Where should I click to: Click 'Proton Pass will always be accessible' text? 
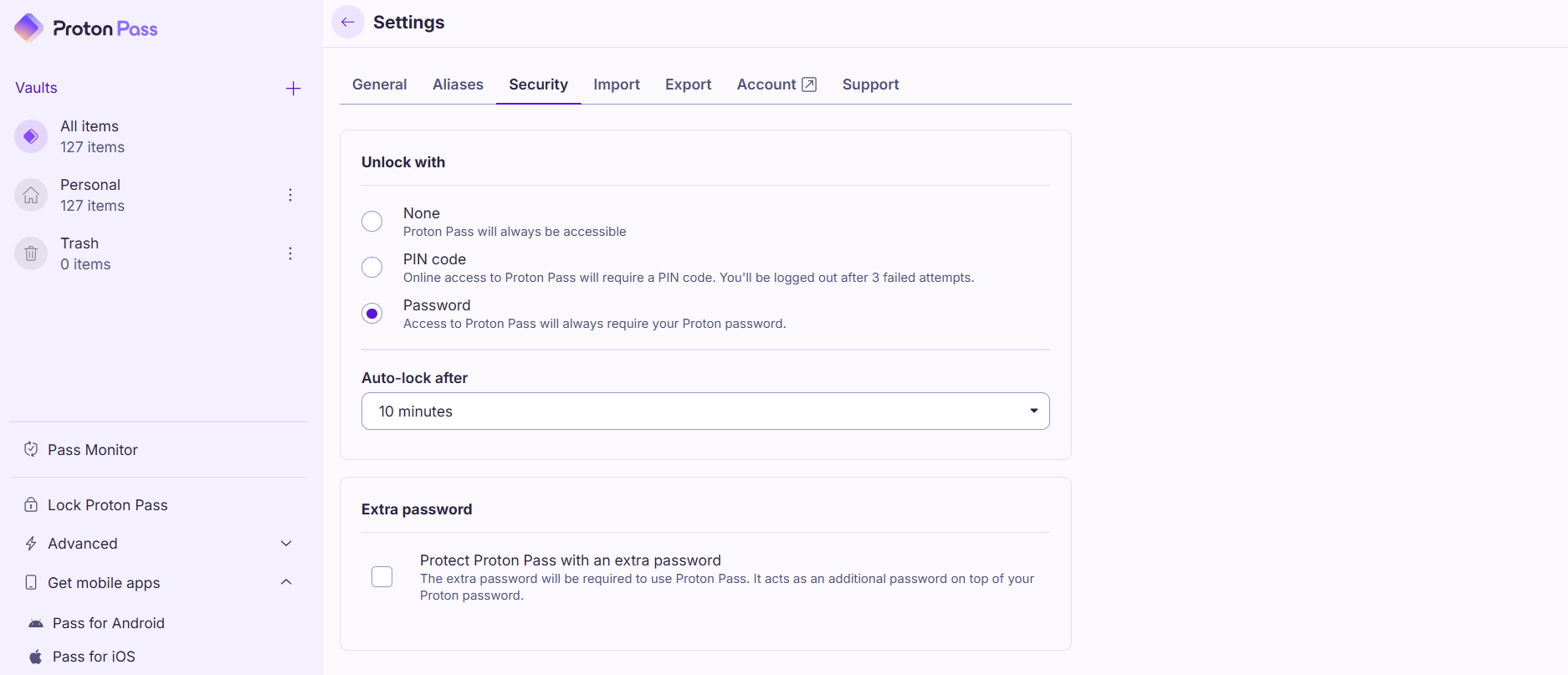coord(515,232)
